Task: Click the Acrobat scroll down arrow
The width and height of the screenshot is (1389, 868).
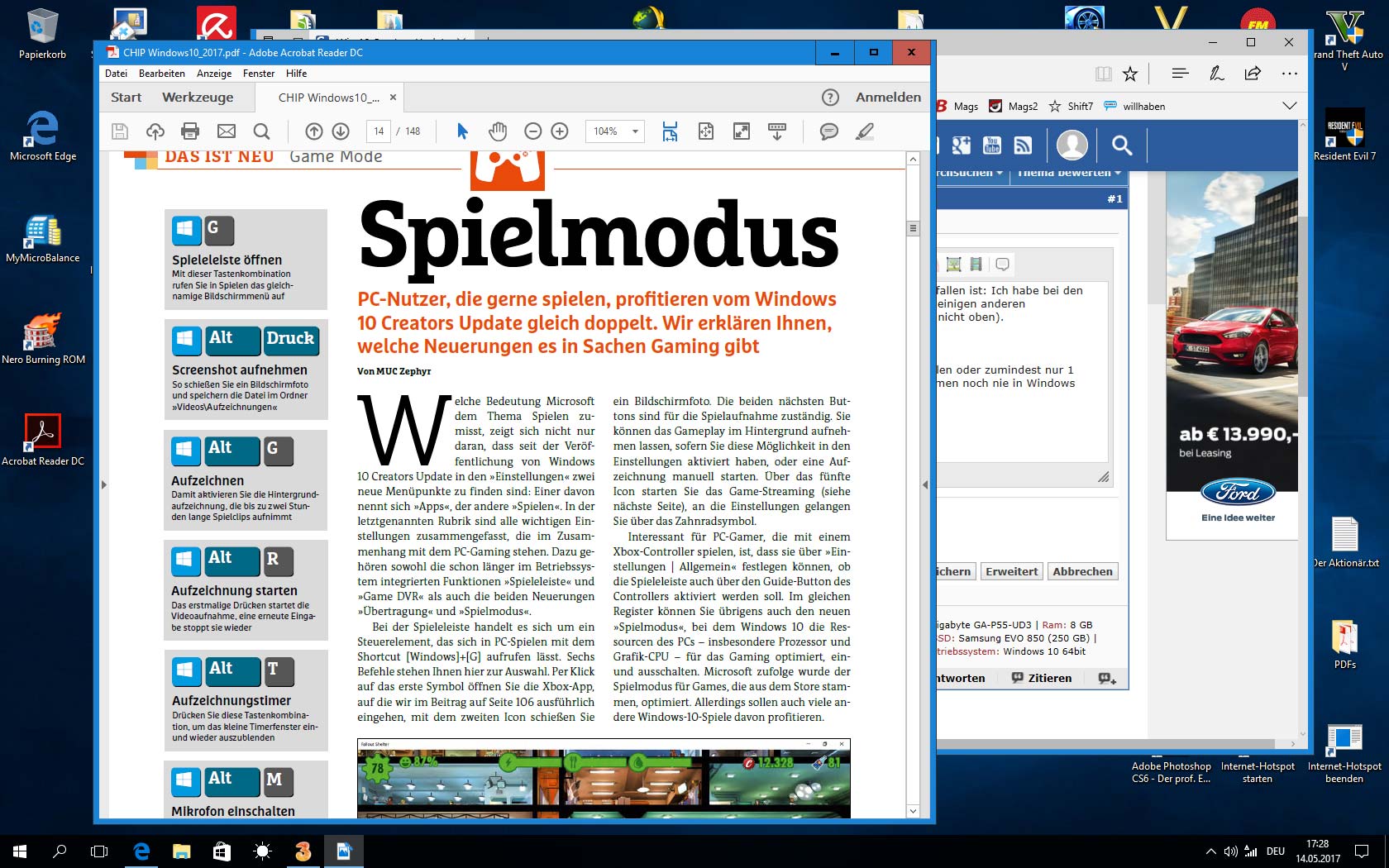Action: tap(913, 811)
